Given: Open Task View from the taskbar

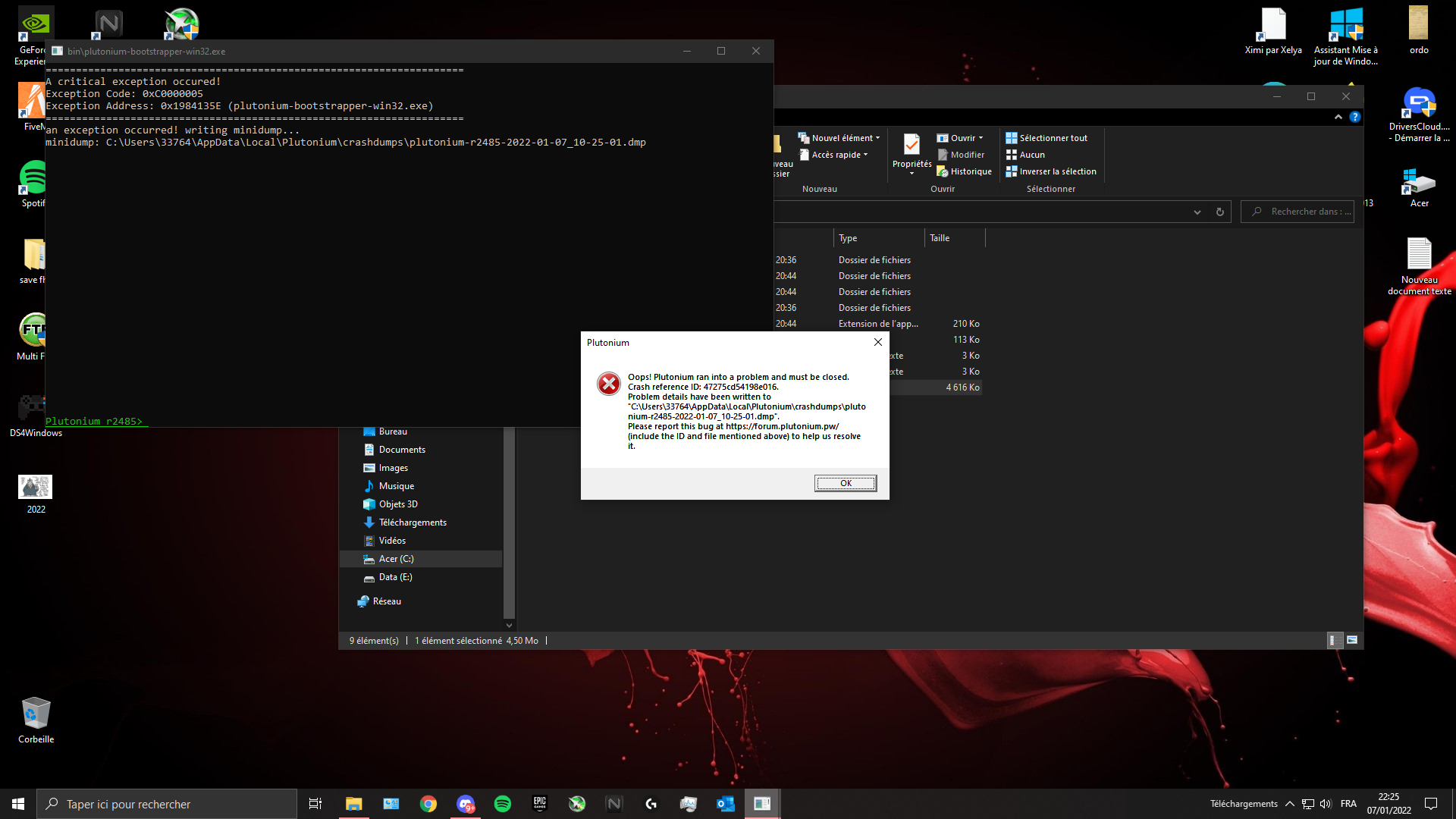Looking at the screenshot, I should (x=315, y=804).
